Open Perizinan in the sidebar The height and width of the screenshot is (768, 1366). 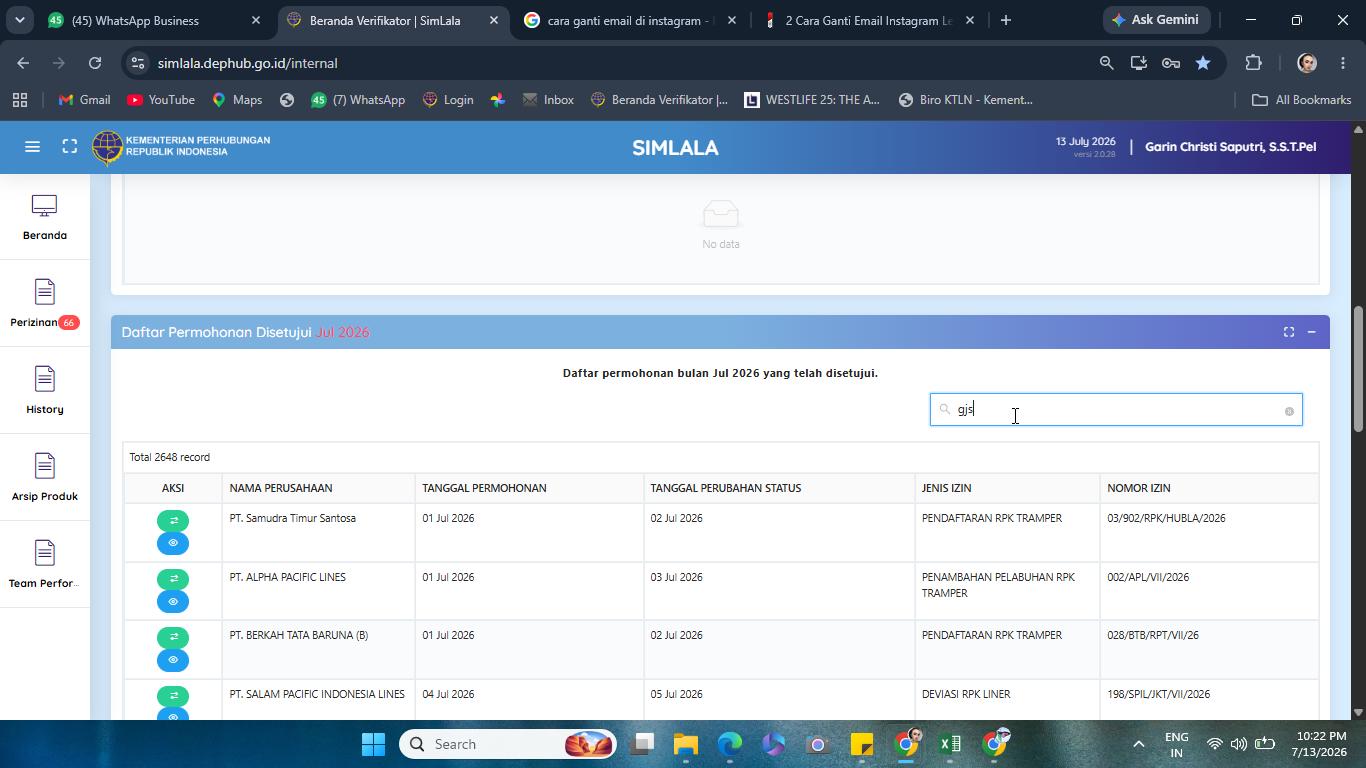click(44, 304)
